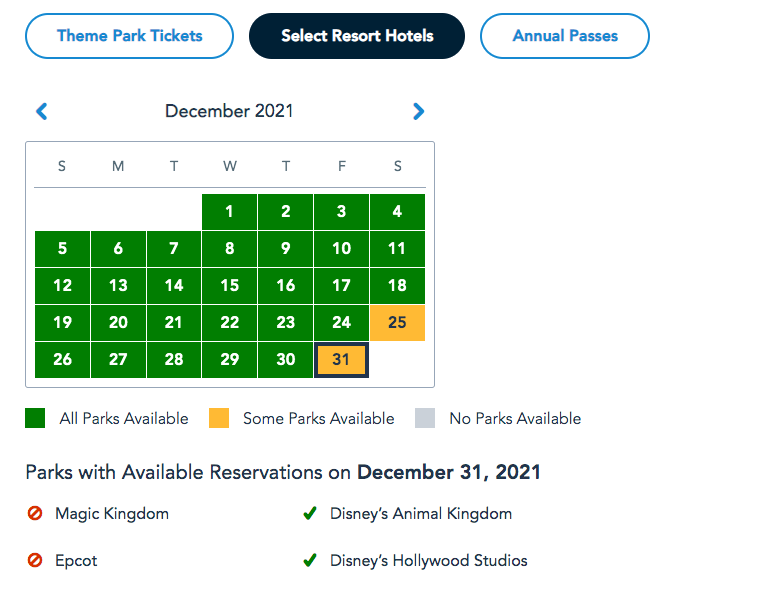Viewport: 761px width, 589px height.
Task: Click green checkmark beside Disney's Animal Kingdom
Action: click(310, 514)
